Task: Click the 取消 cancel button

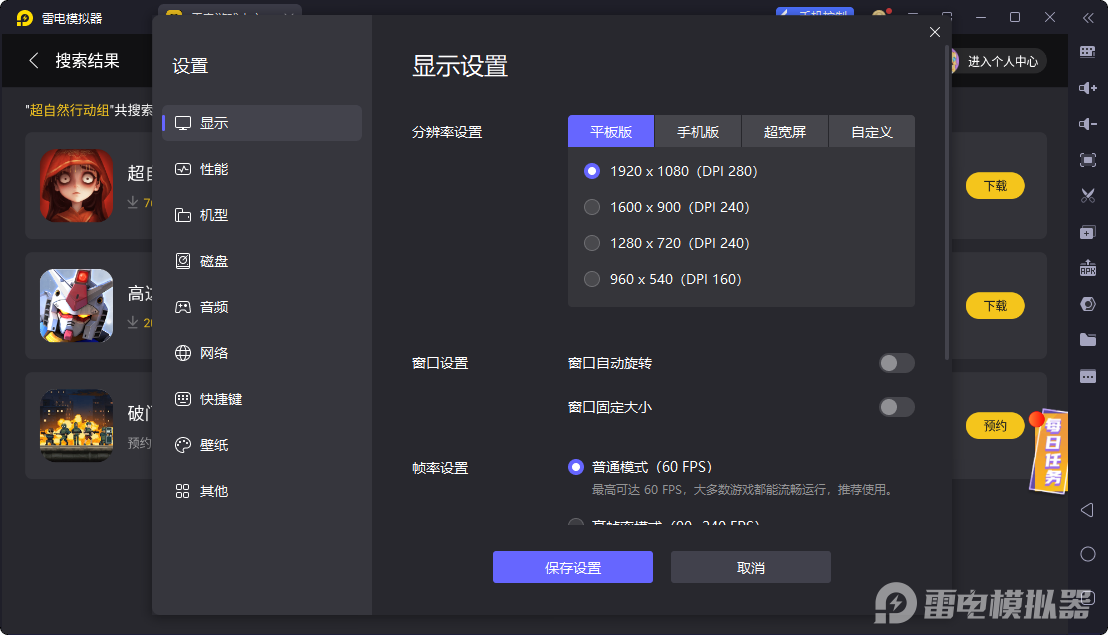Action: [x=750, y=567]
